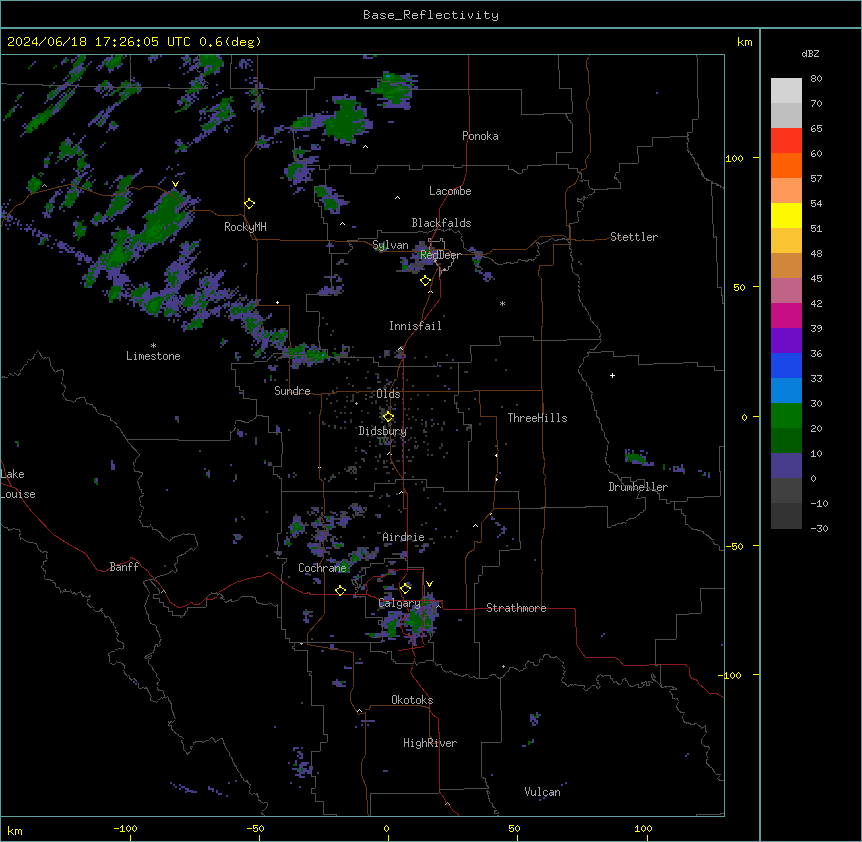Click the white asterisk east of Innisfail
The width and height of the screenshot is (862, 842).
click(x=502, y=303)
